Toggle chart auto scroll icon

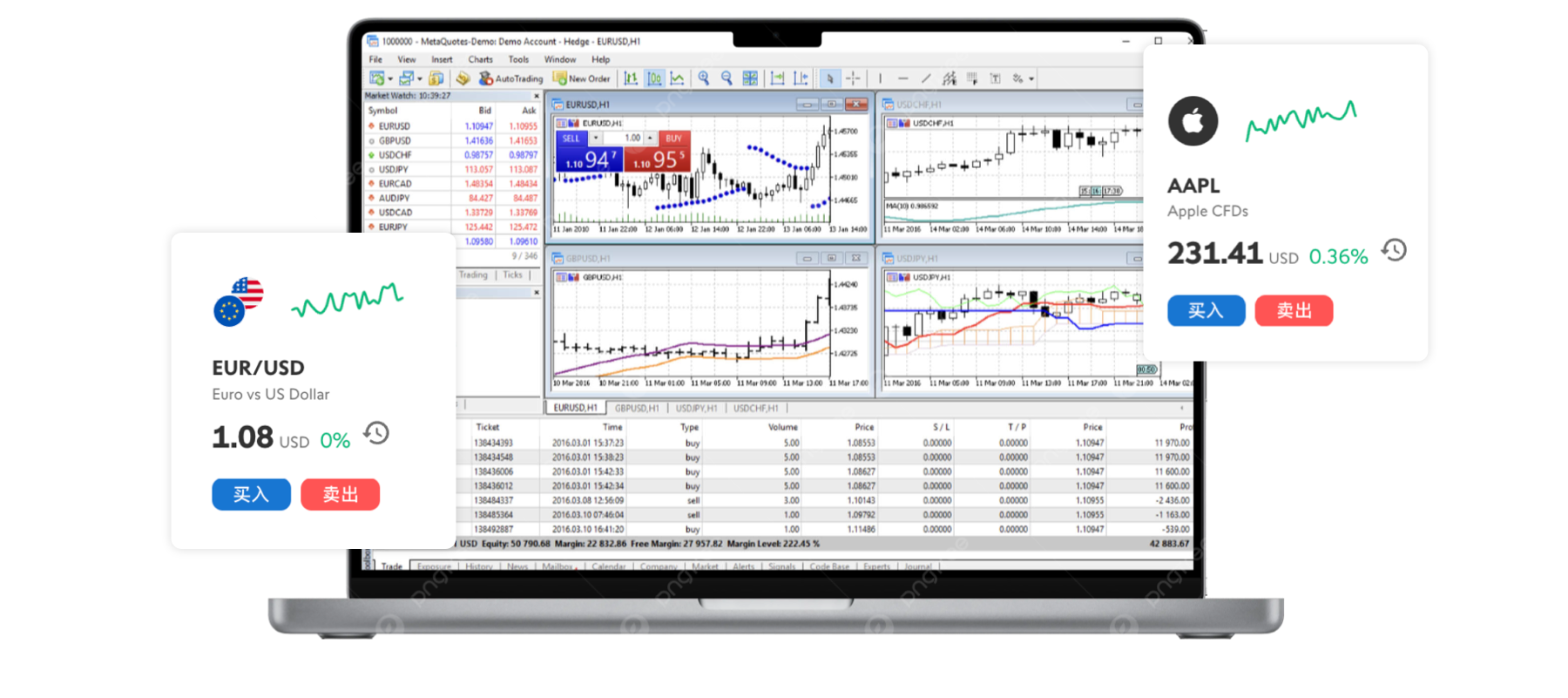coord(777,78)
